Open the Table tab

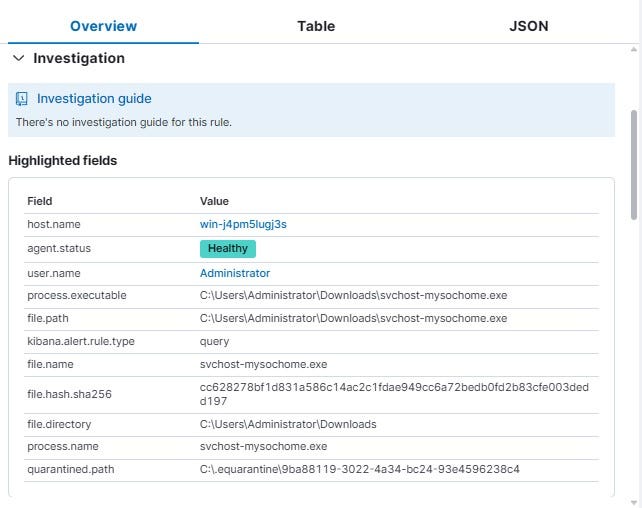(316, 26)
